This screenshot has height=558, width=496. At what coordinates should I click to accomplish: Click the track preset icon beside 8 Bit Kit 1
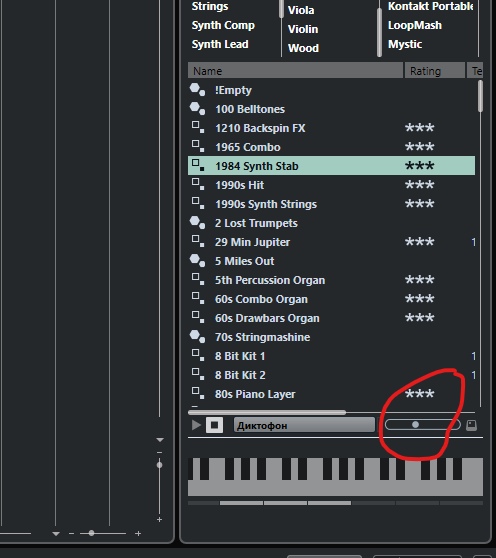pyautogui.click(x=198, y=355)
